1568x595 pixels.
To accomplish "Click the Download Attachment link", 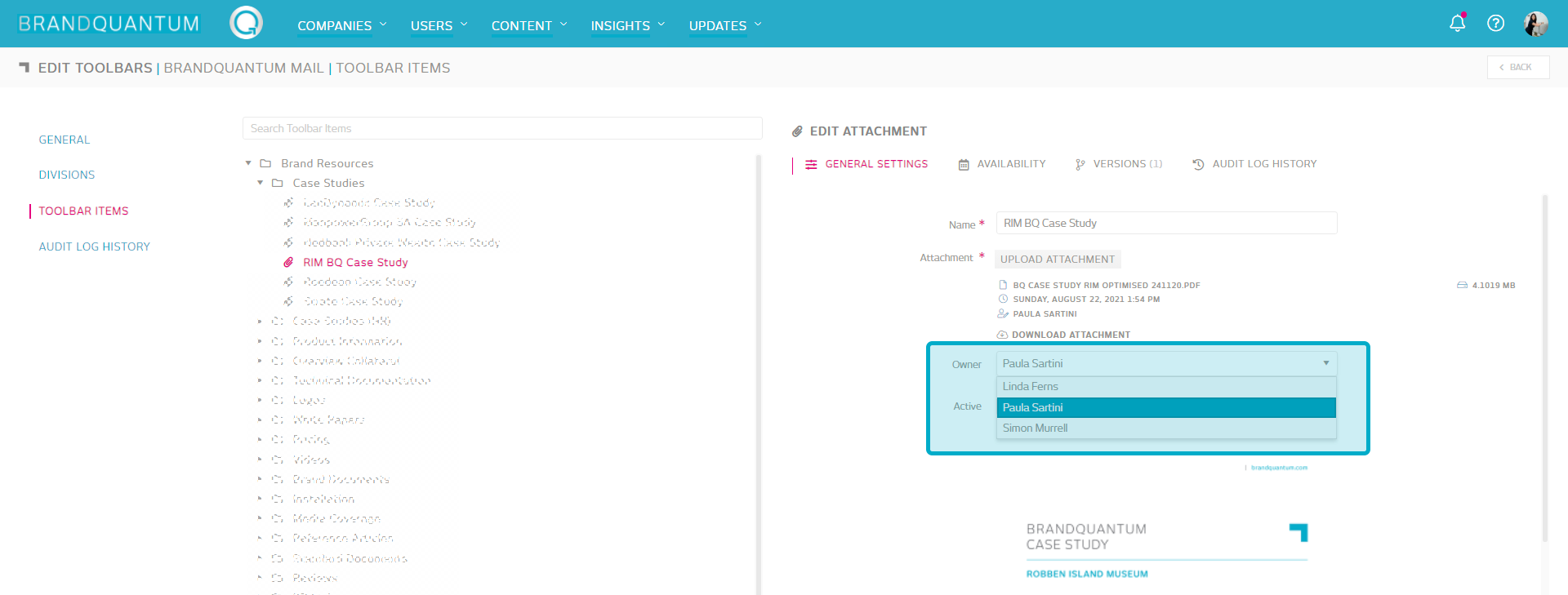I will 1071,335.
